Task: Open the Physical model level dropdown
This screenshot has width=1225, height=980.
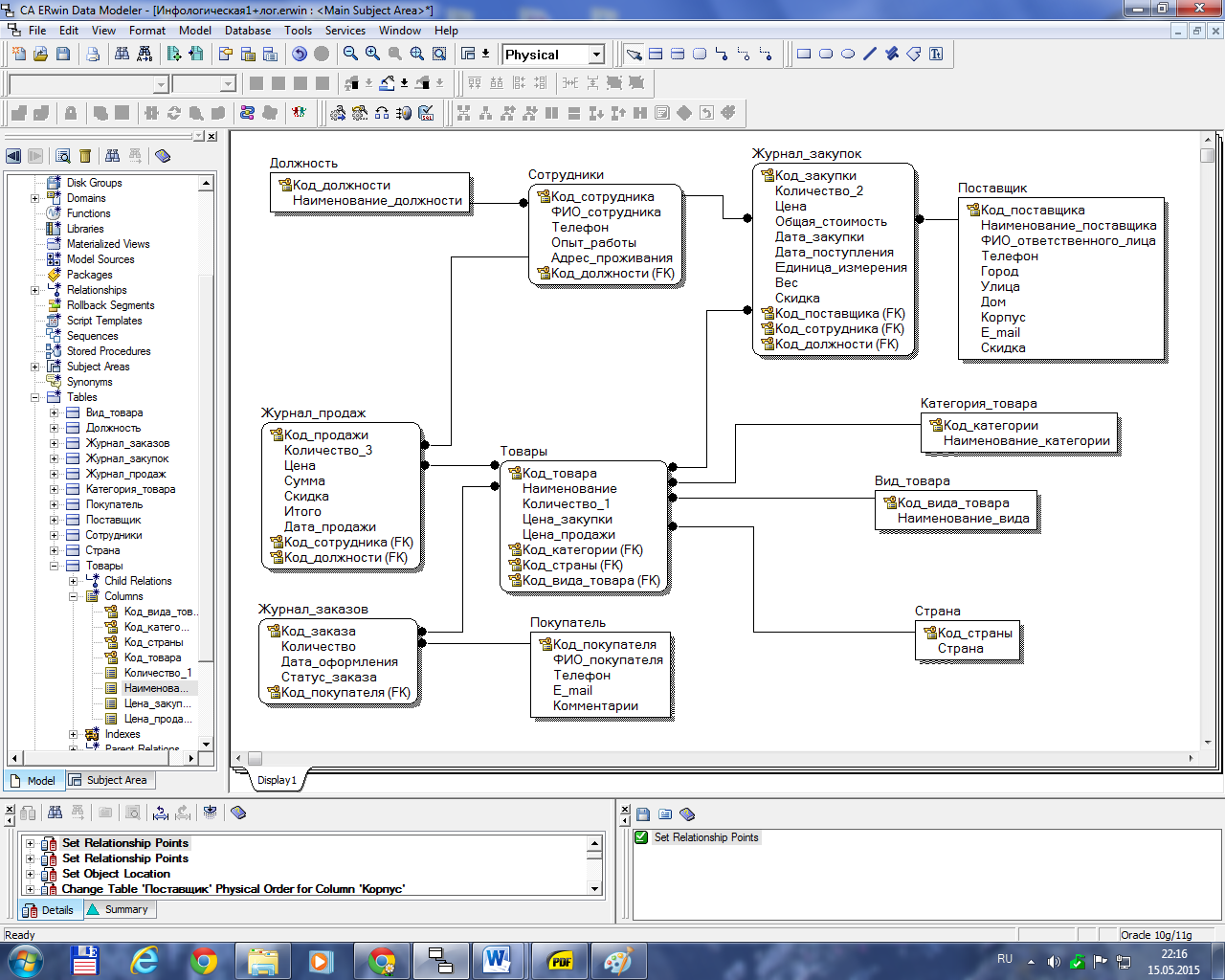Action: click(x=596, y=55)
